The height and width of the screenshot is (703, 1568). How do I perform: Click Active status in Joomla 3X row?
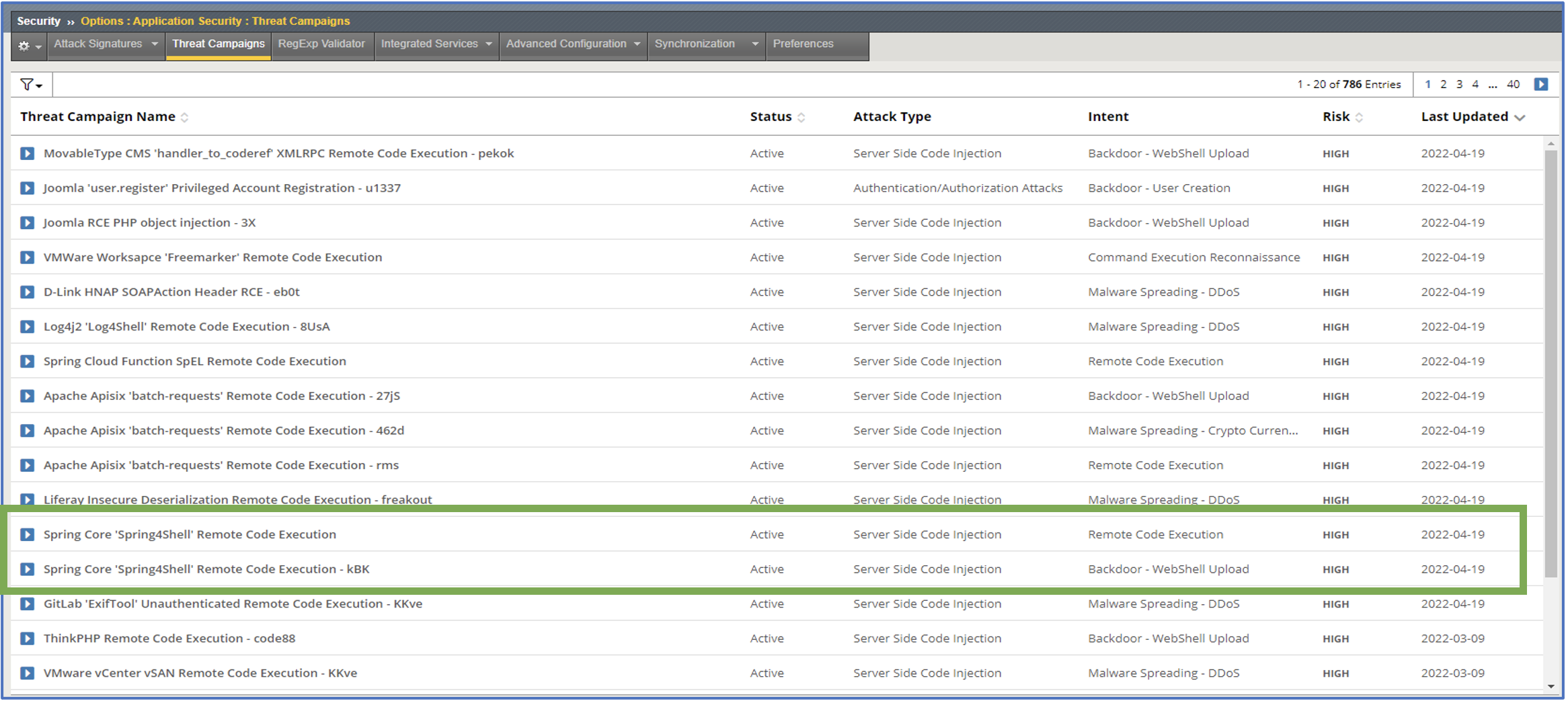(767, 222)
